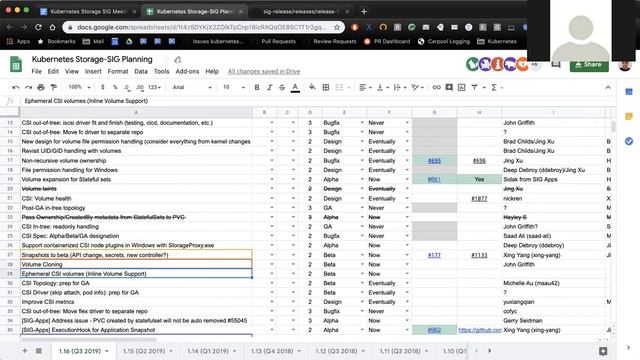Open the Edit menu
640x360 pixels.
click(53, 71)
